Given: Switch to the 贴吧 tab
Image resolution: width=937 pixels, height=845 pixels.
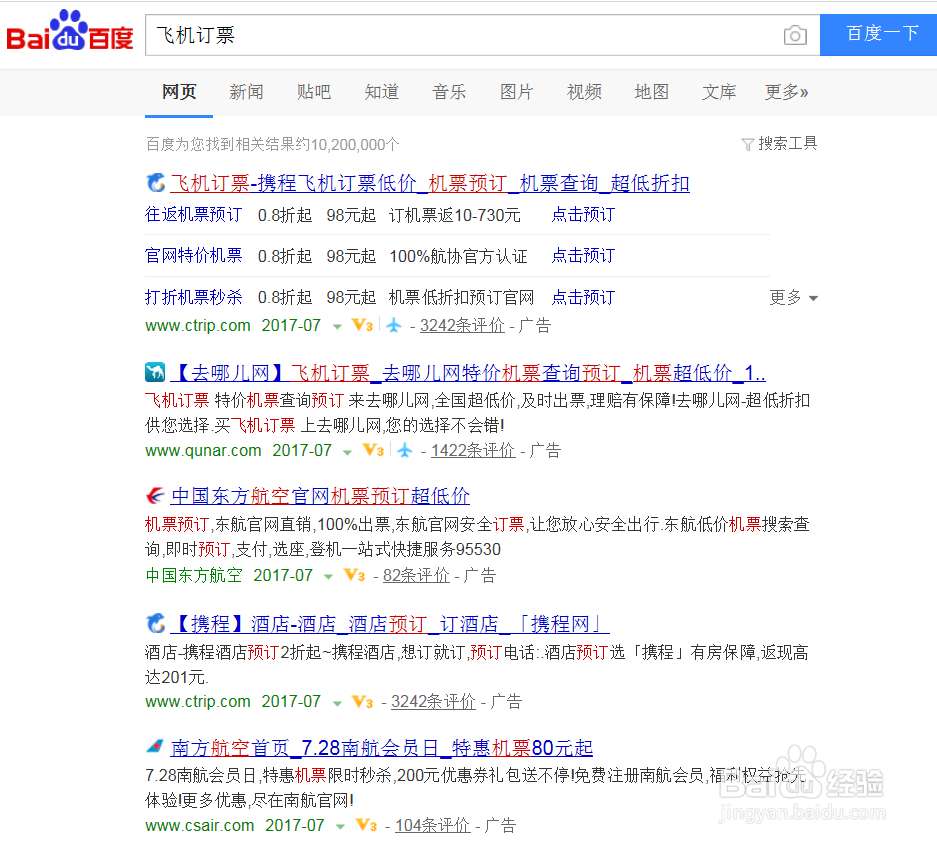Looking at the screenshot, I should coord(314,91).
